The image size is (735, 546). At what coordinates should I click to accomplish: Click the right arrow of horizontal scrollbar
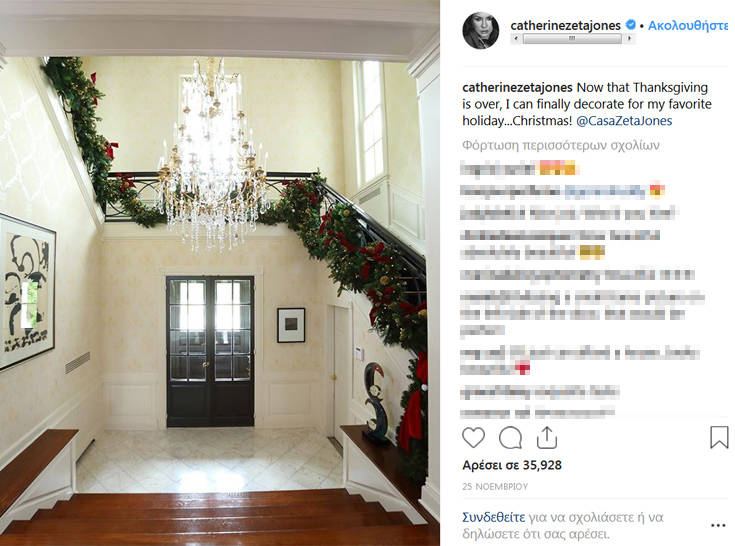(629, 38)
